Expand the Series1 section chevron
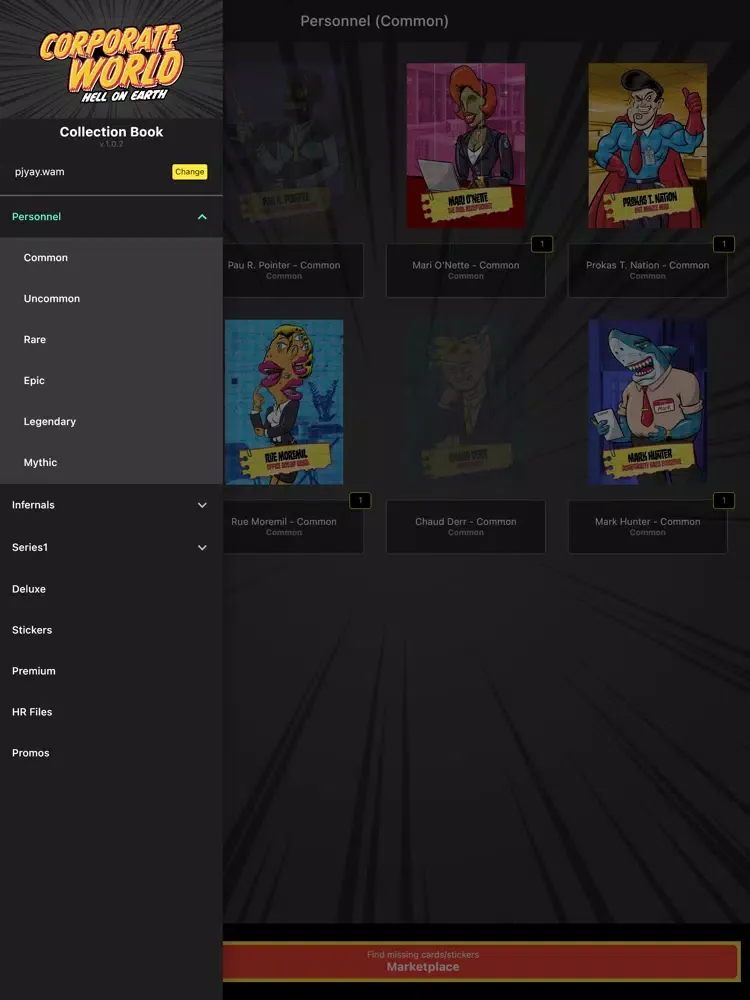Screen dimensions: 750x1000 [202, 547]
